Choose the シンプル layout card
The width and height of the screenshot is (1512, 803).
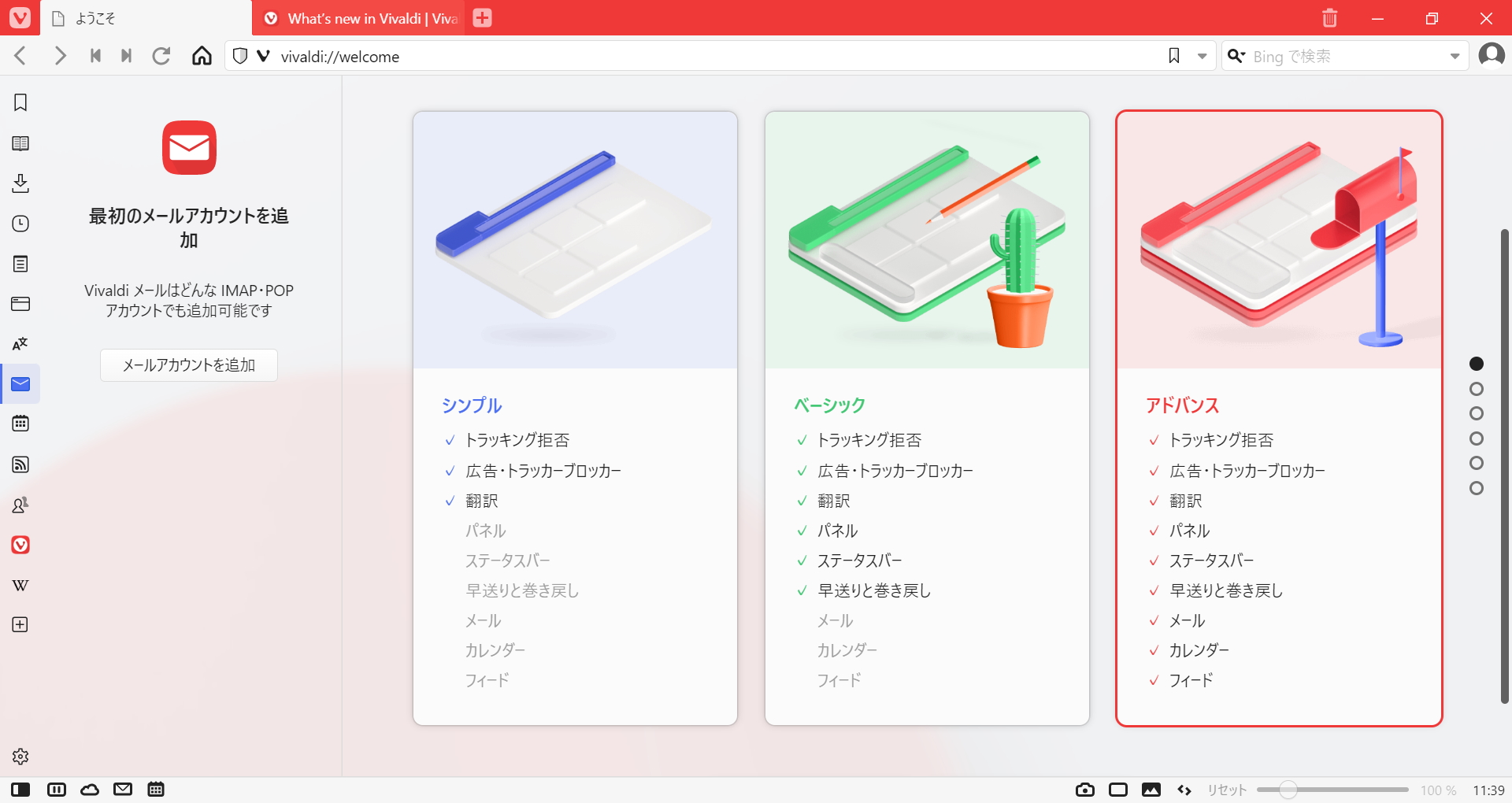point(575,418)
